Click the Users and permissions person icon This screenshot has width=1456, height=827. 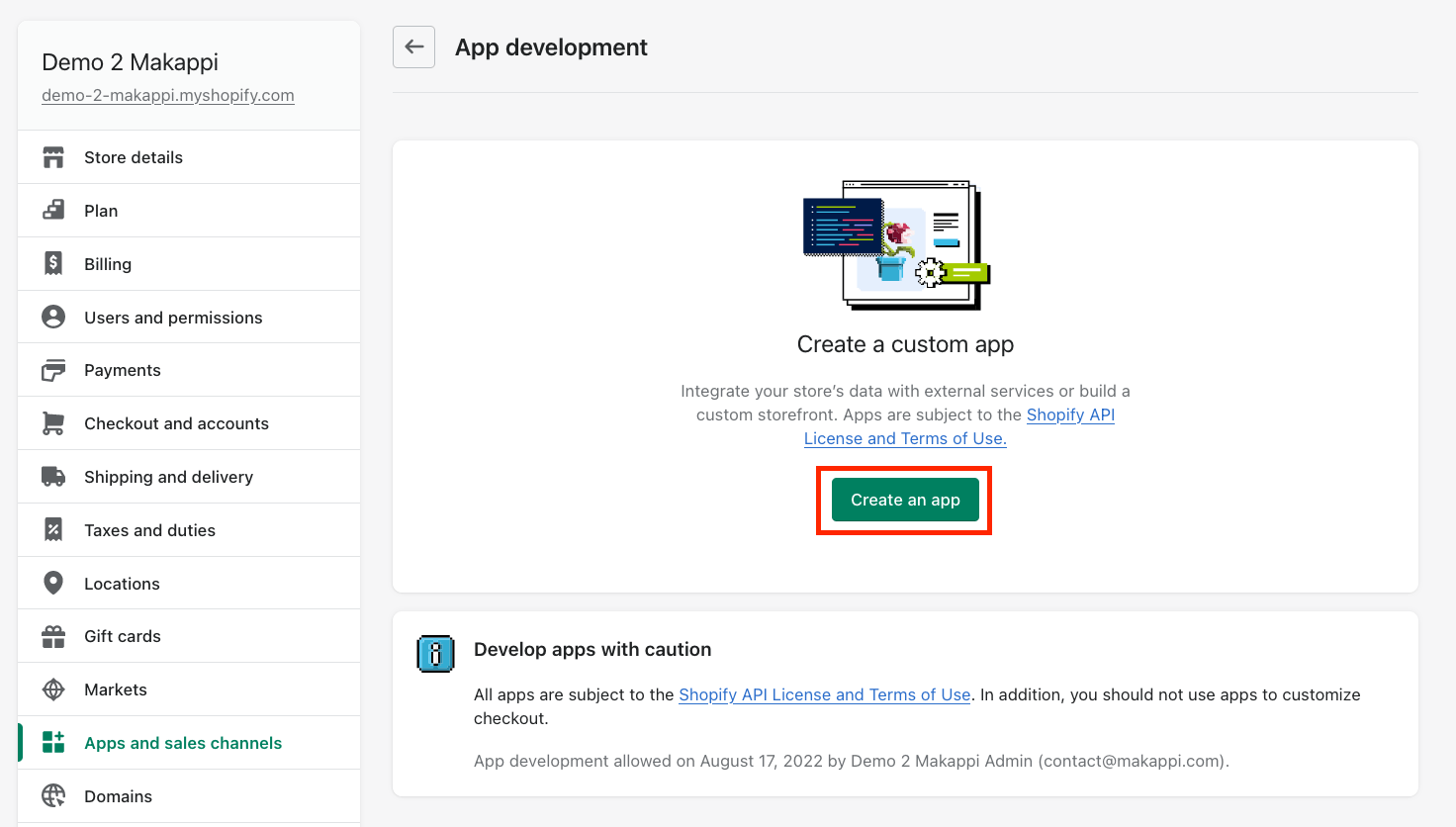[x=53, y=317]
